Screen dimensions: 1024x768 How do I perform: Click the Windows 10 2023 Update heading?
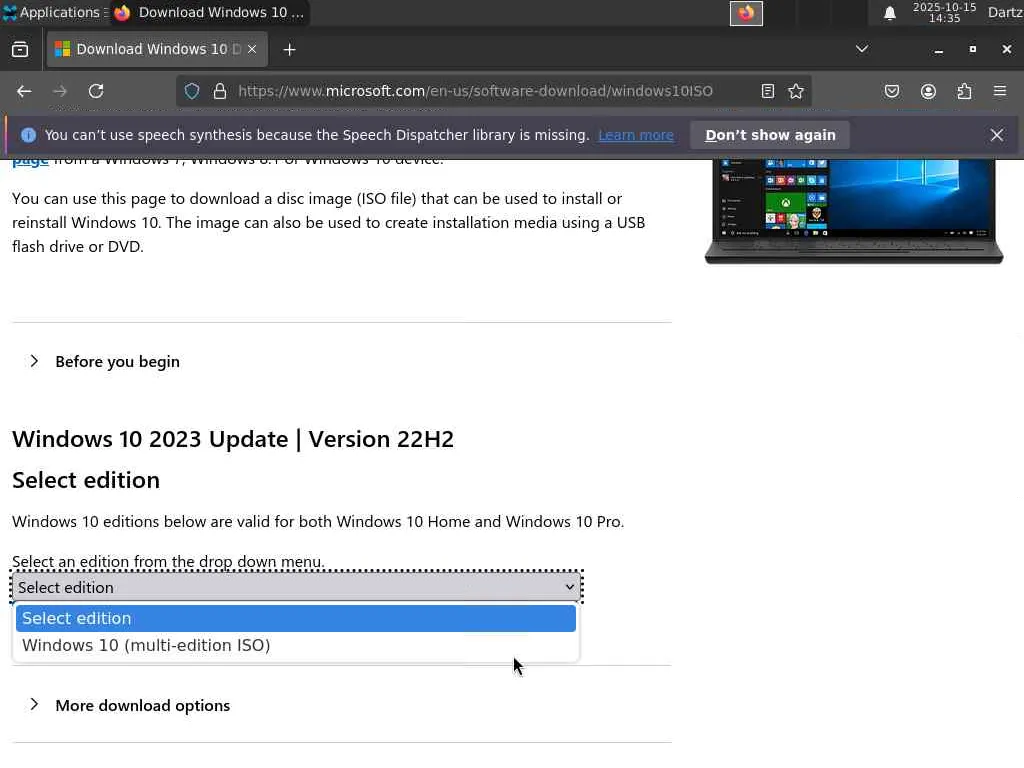click(233, 440)
